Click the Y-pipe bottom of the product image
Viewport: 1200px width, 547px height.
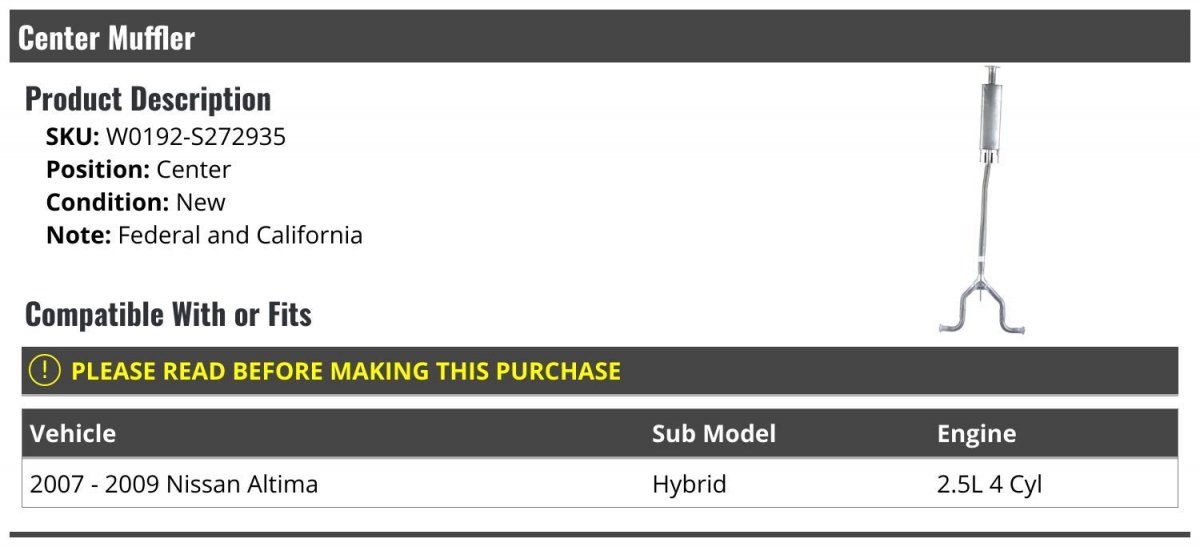click(x=983, y=309)
